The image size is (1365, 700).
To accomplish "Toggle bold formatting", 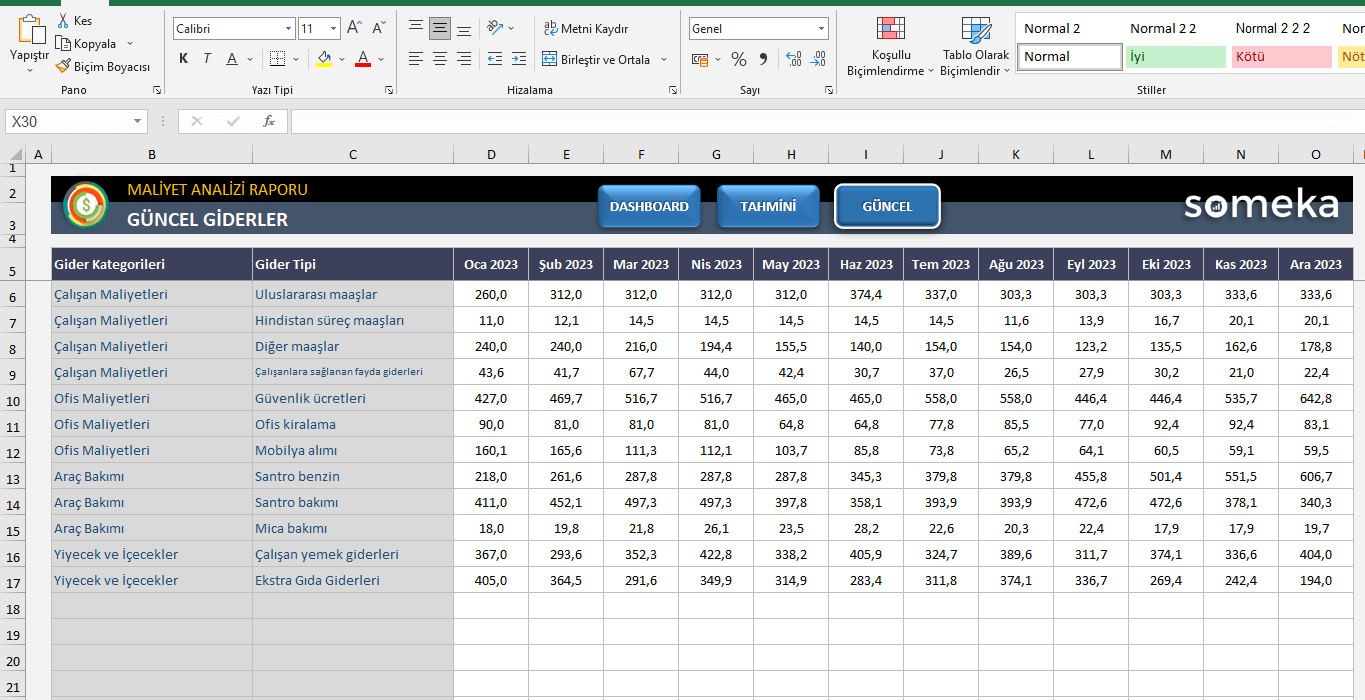I will pyautogui.click(x=183, y=59).
